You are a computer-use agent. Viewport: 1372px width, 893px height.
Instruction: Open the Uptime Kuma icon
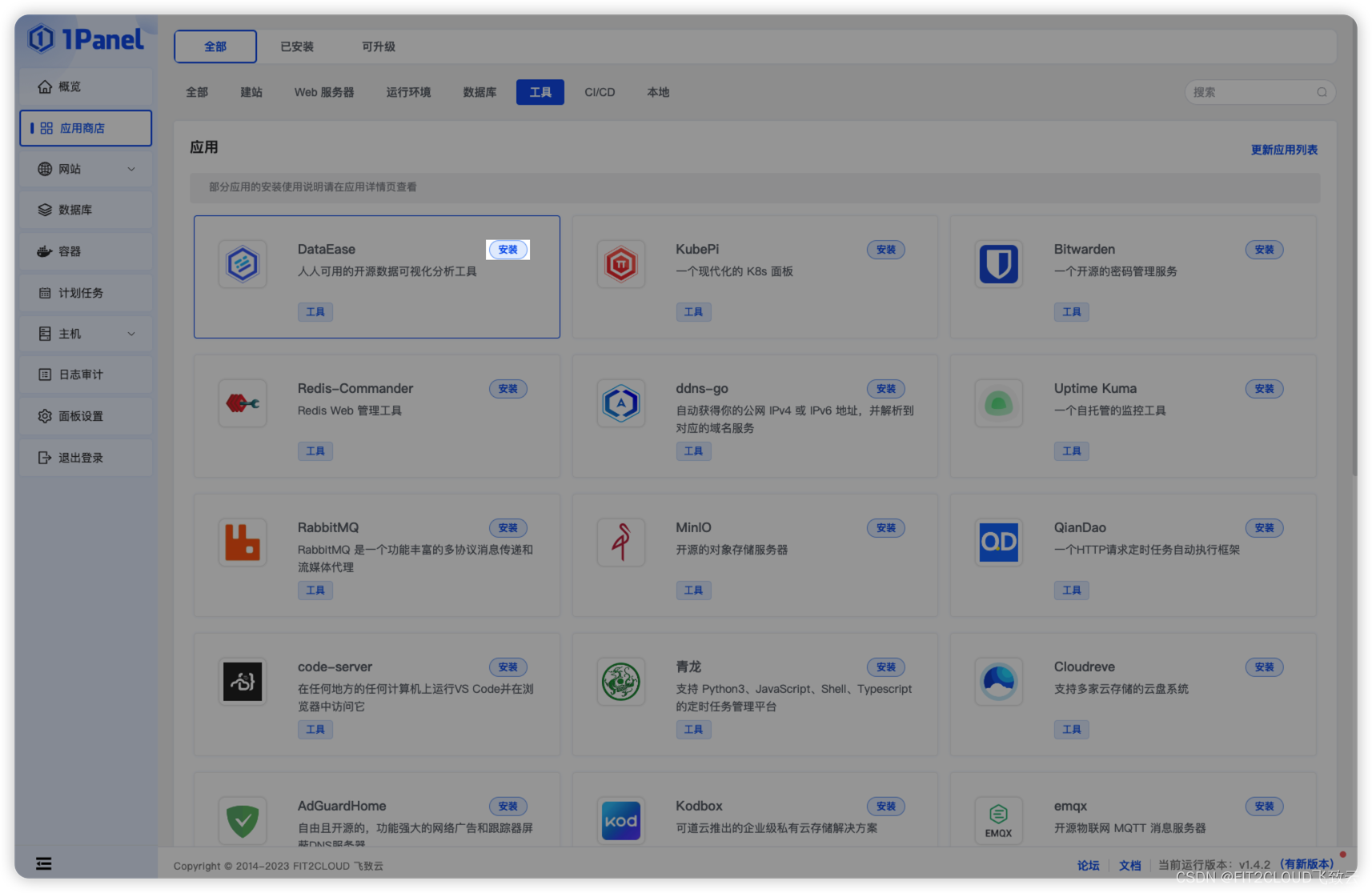click(x=999, y=403)
